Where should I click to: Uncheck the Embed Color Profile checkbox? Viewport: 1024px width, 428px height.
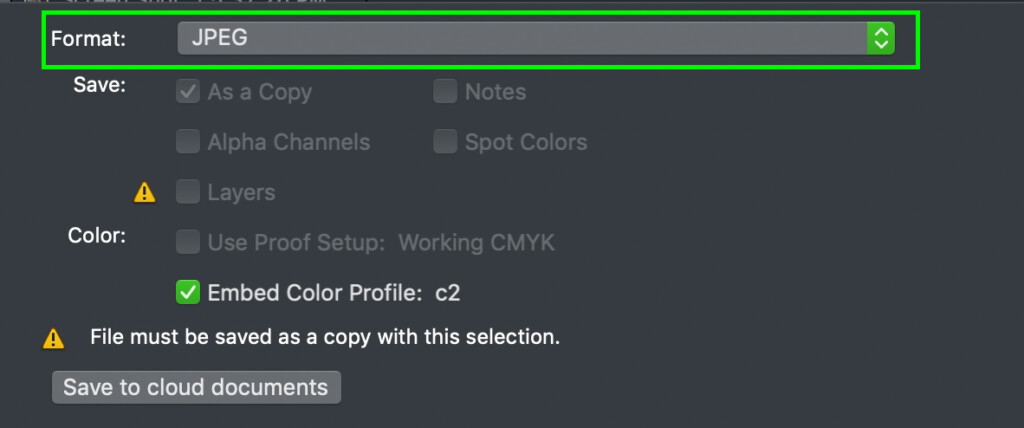[x=188, y=293]
